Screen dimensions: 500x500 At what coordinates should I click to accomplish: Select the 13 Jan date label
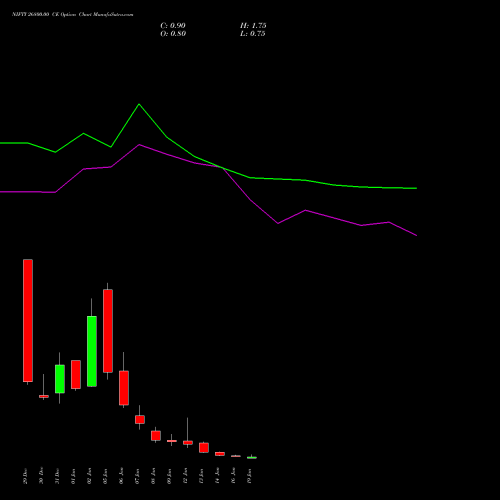(x=202, y=476)
